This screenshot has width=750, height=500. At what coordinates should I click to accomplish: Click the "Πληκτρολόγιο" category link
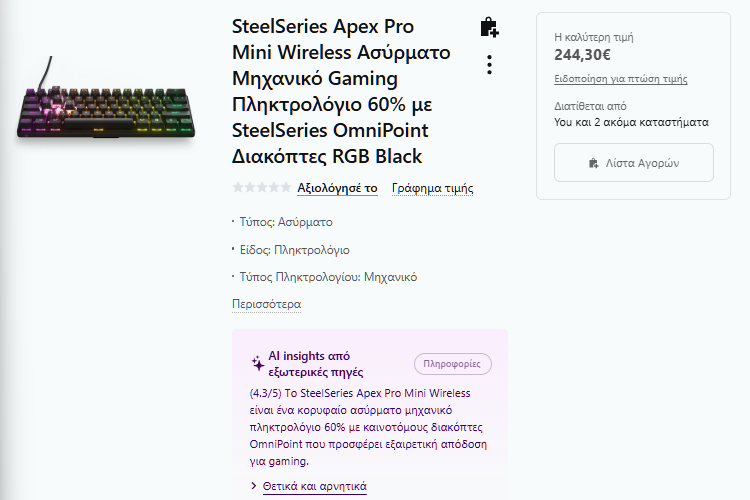pos(312,250)
